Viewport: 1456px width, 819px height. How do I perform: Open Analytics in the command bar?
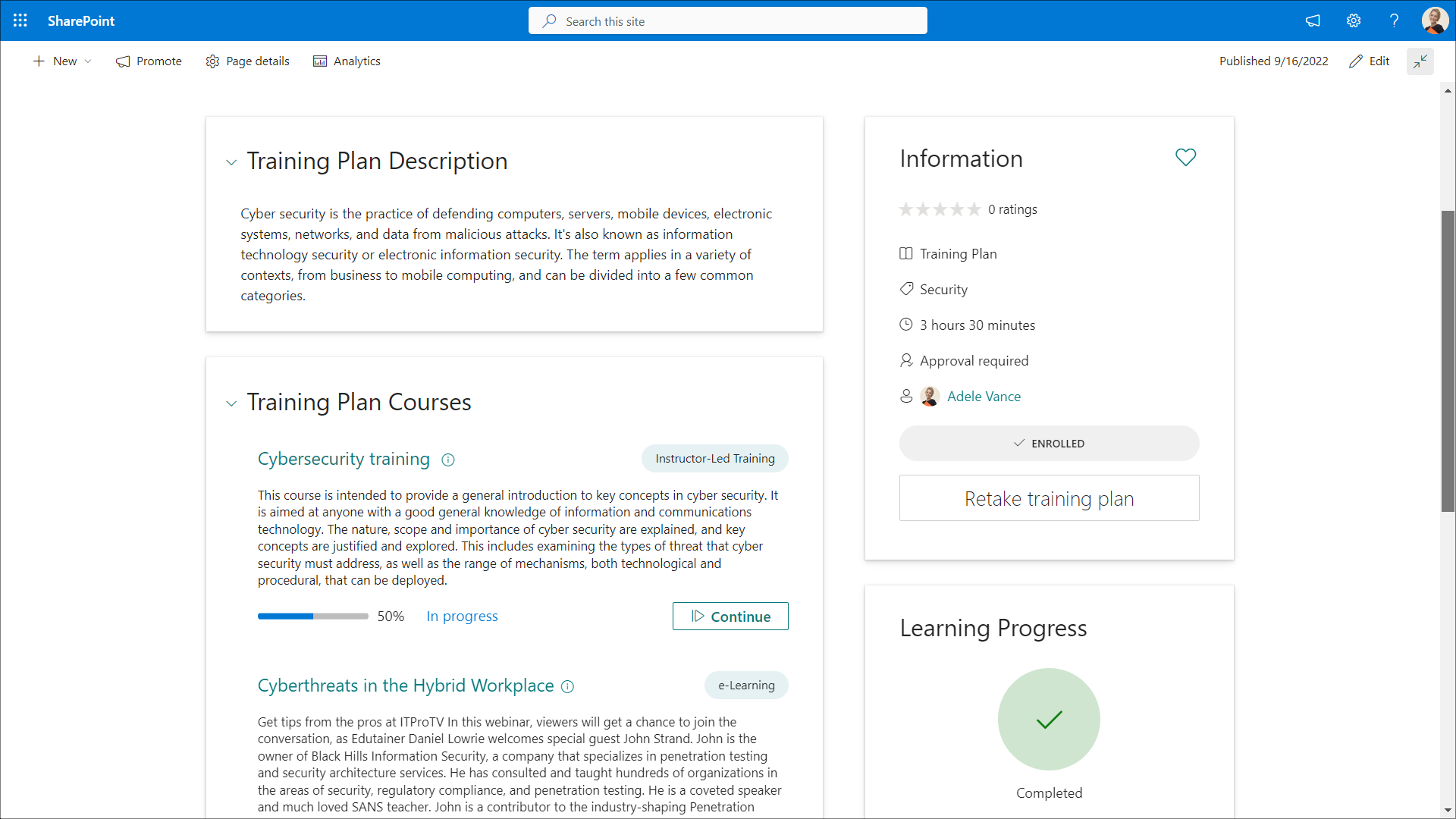coord(347,61)
